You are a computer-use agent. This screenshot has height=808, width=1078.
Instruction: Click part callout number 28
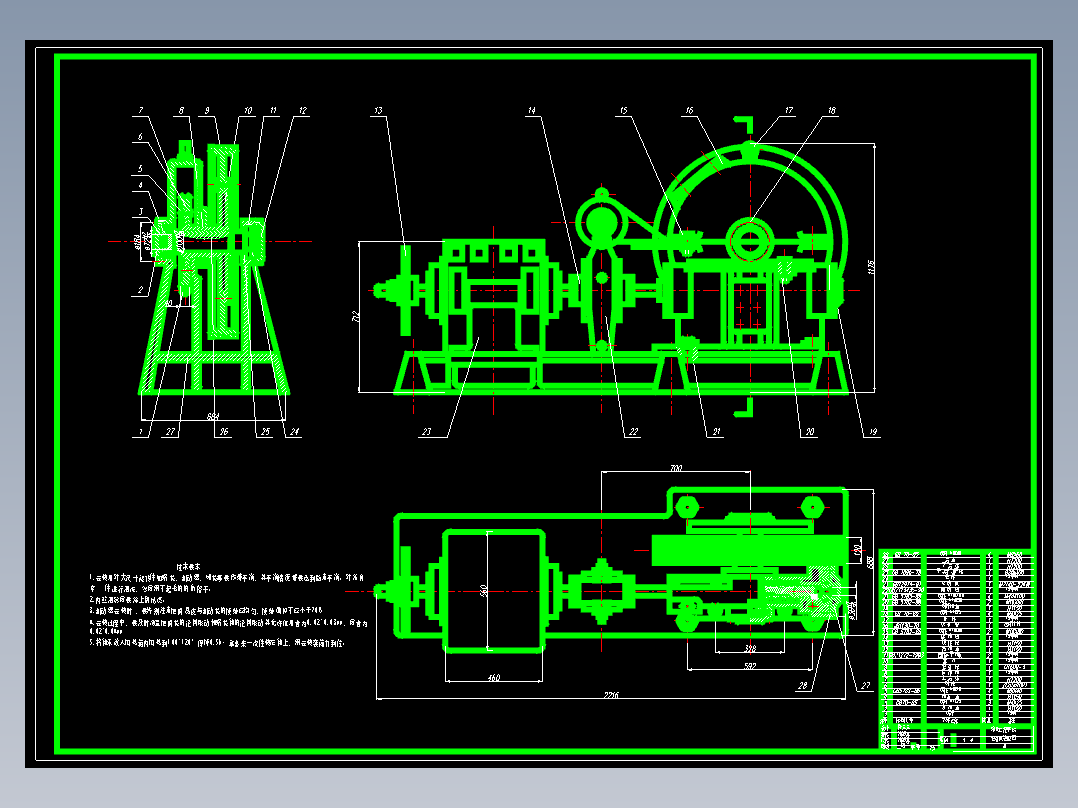802,686
